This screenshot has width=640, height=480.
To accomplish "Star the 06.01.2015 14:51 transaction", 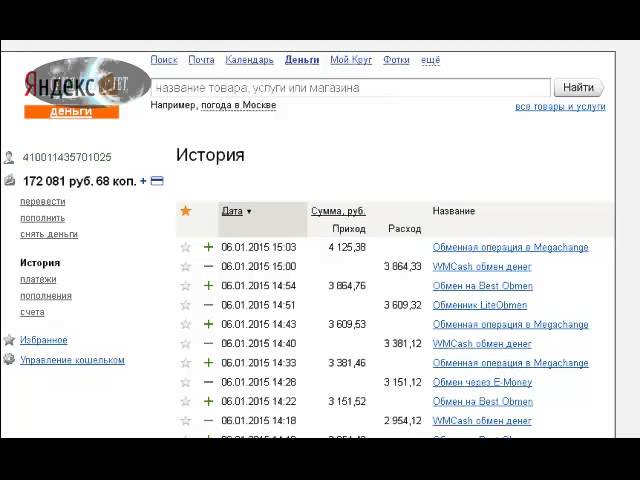I will [186, 305].
